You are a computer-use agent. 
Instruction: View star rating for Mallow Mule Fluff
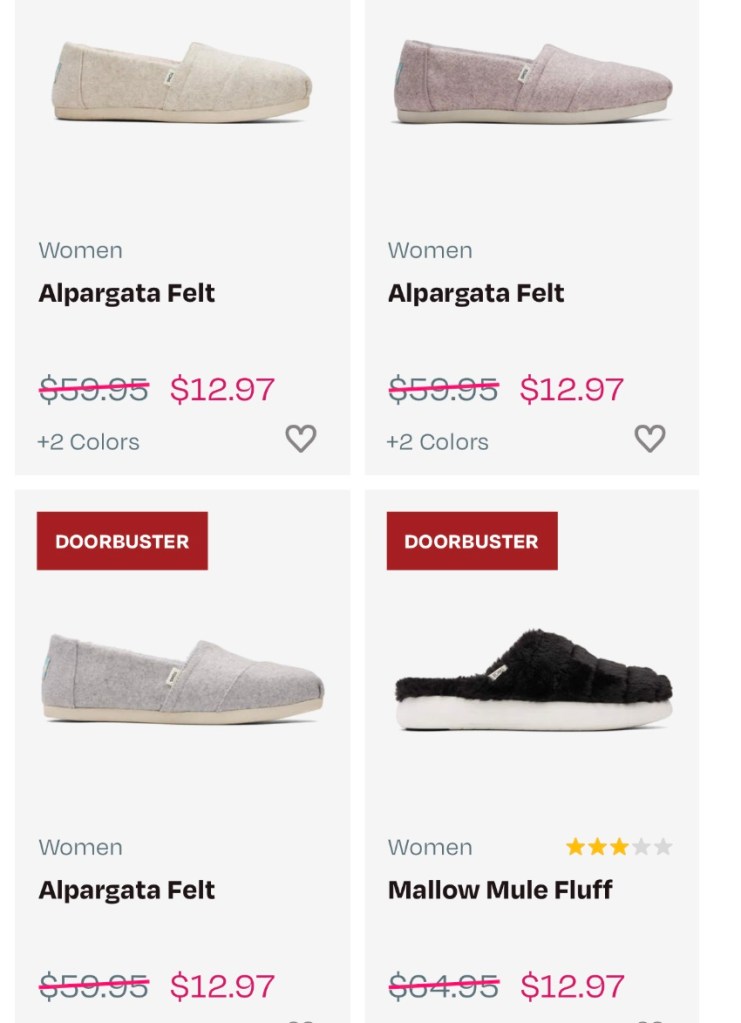point(619,848)
